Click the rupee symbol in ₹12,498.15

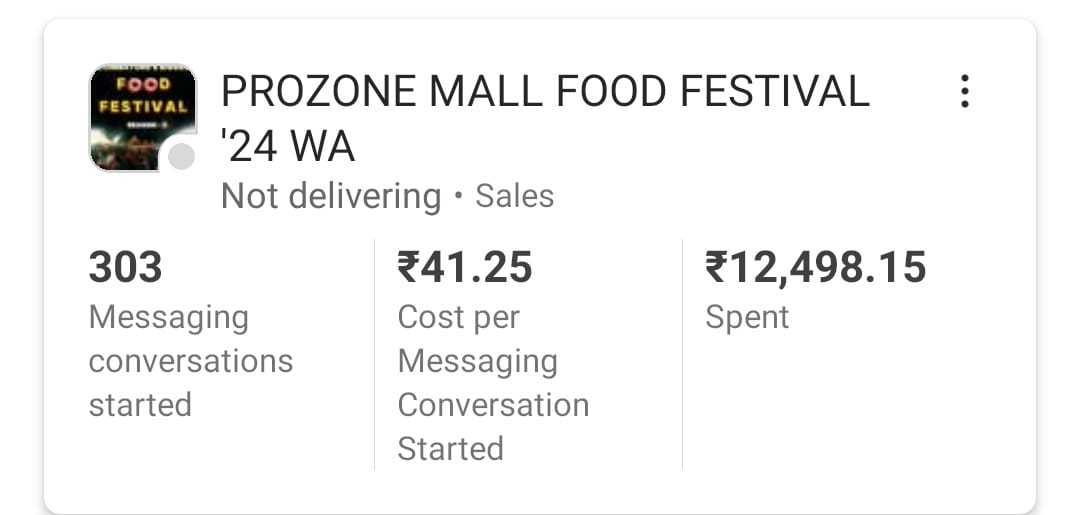click(717, 267)
